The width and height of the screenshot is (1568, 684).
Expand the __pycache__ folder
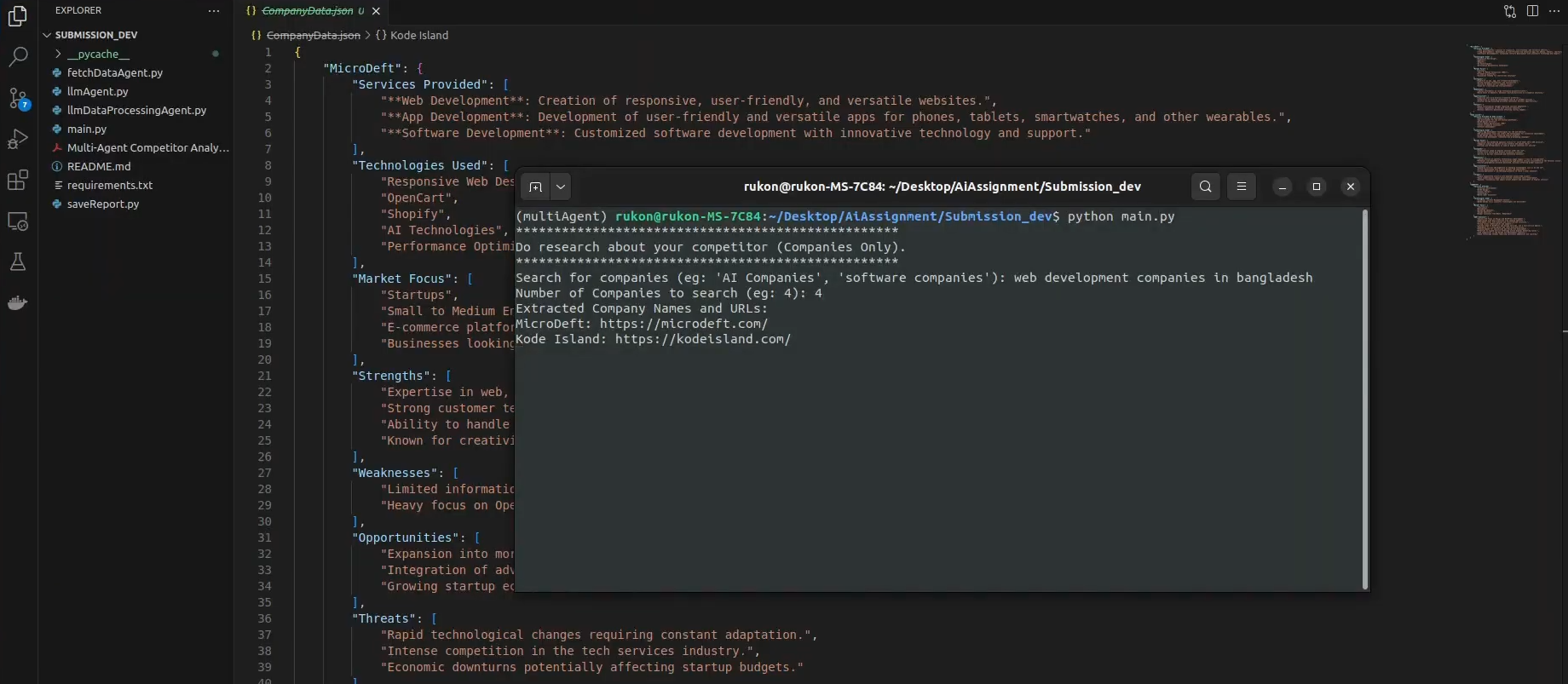(x=98, y=54)
